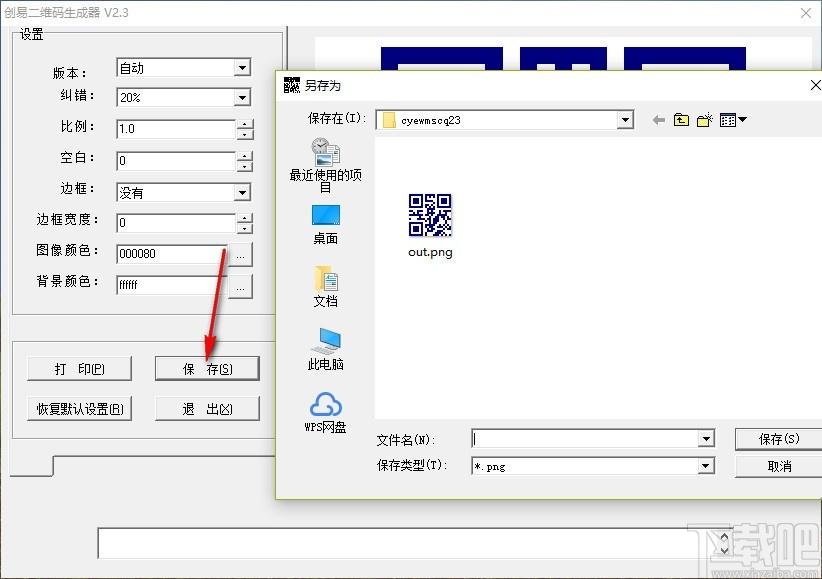
Task: Go back using the left arrow icon
Action: (x=658, y=121)
